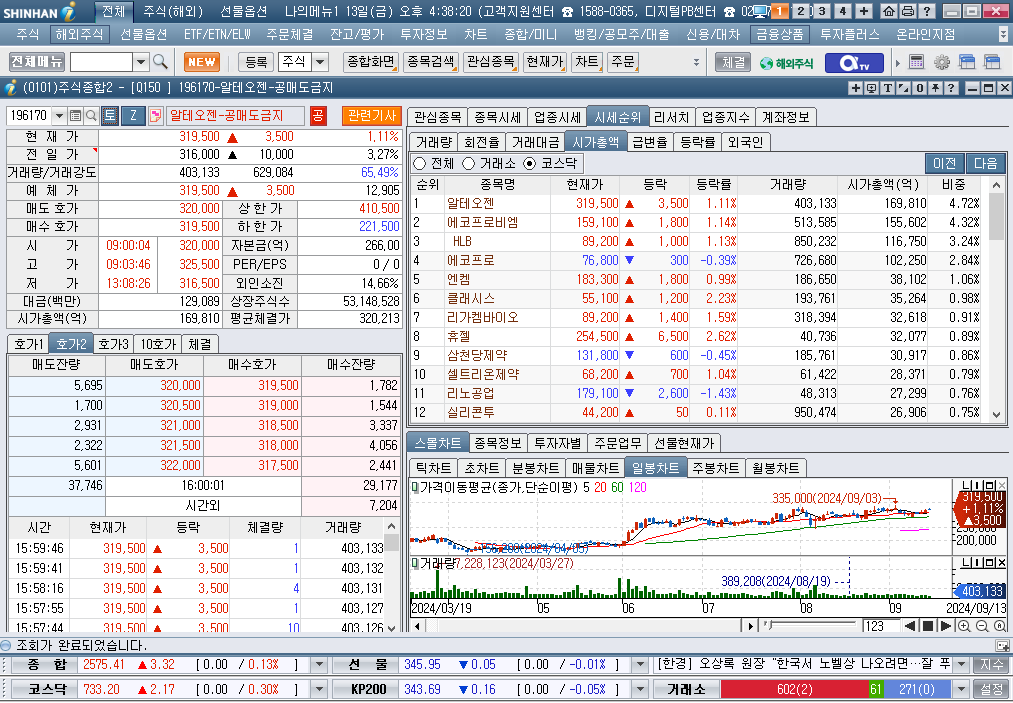1013x703 pixels.
Task: Open the 해외주식 globe shortcut
Action: [x=786, y=63]
